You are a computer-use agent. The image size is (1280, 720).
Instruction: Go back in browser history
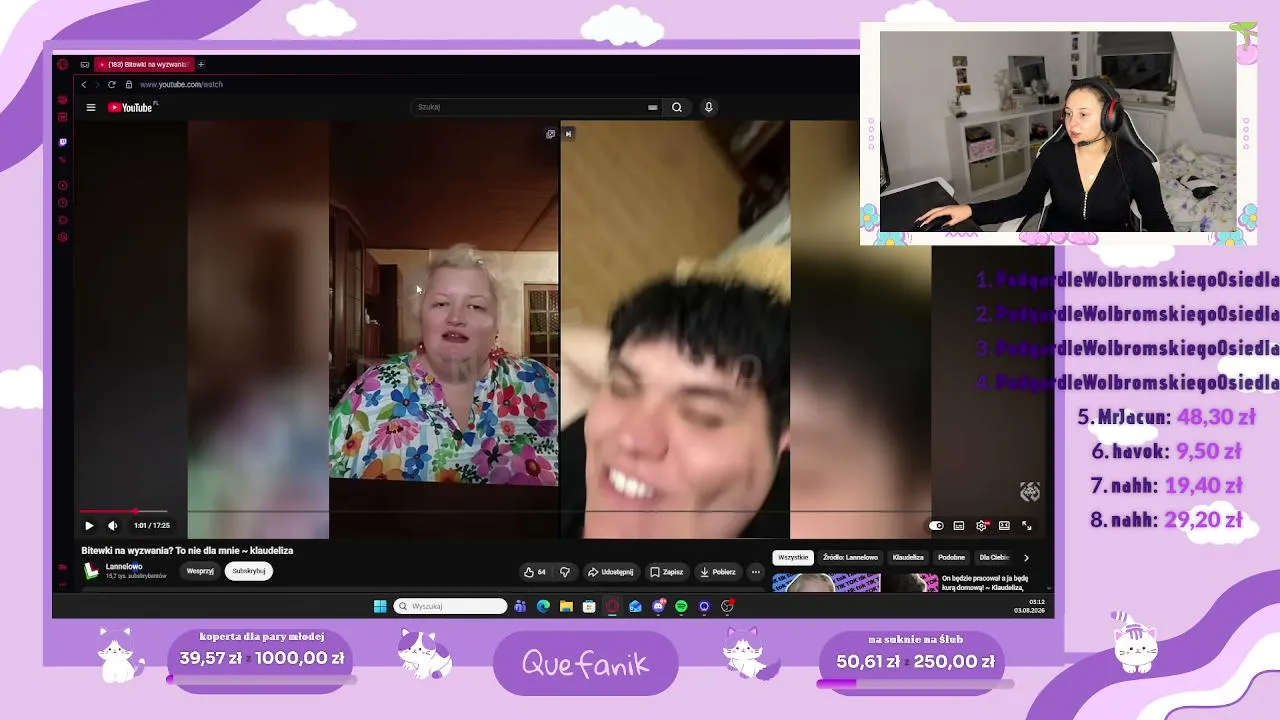tap(84, 85)
